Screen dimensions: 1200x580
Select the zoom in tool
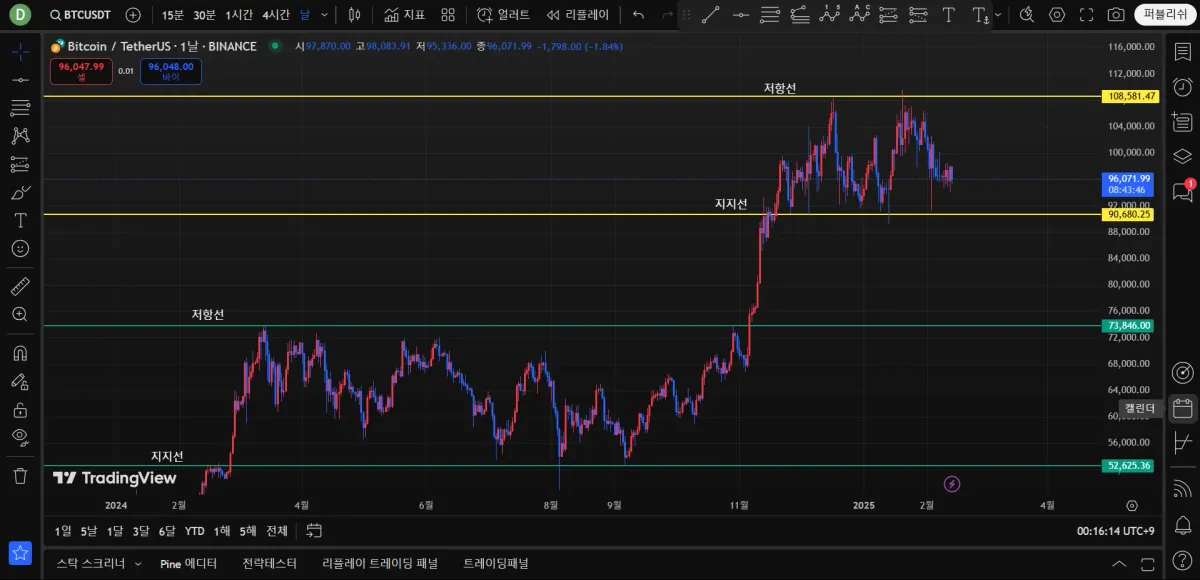click(20, 314)
